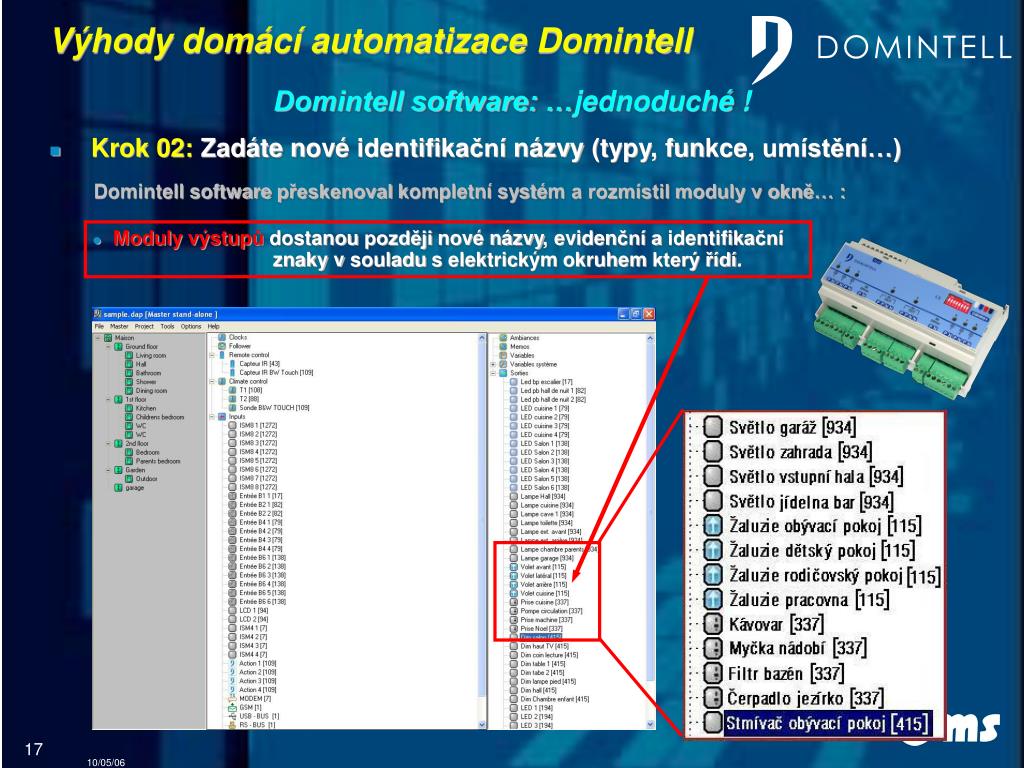Collapse the Climate control node

212,381
